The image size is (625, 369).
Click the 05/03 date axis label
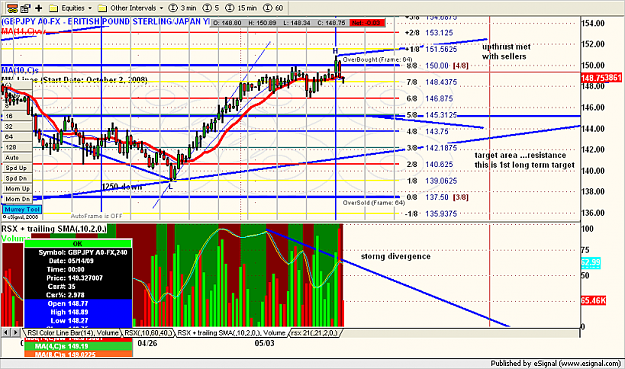click(264, 343)
